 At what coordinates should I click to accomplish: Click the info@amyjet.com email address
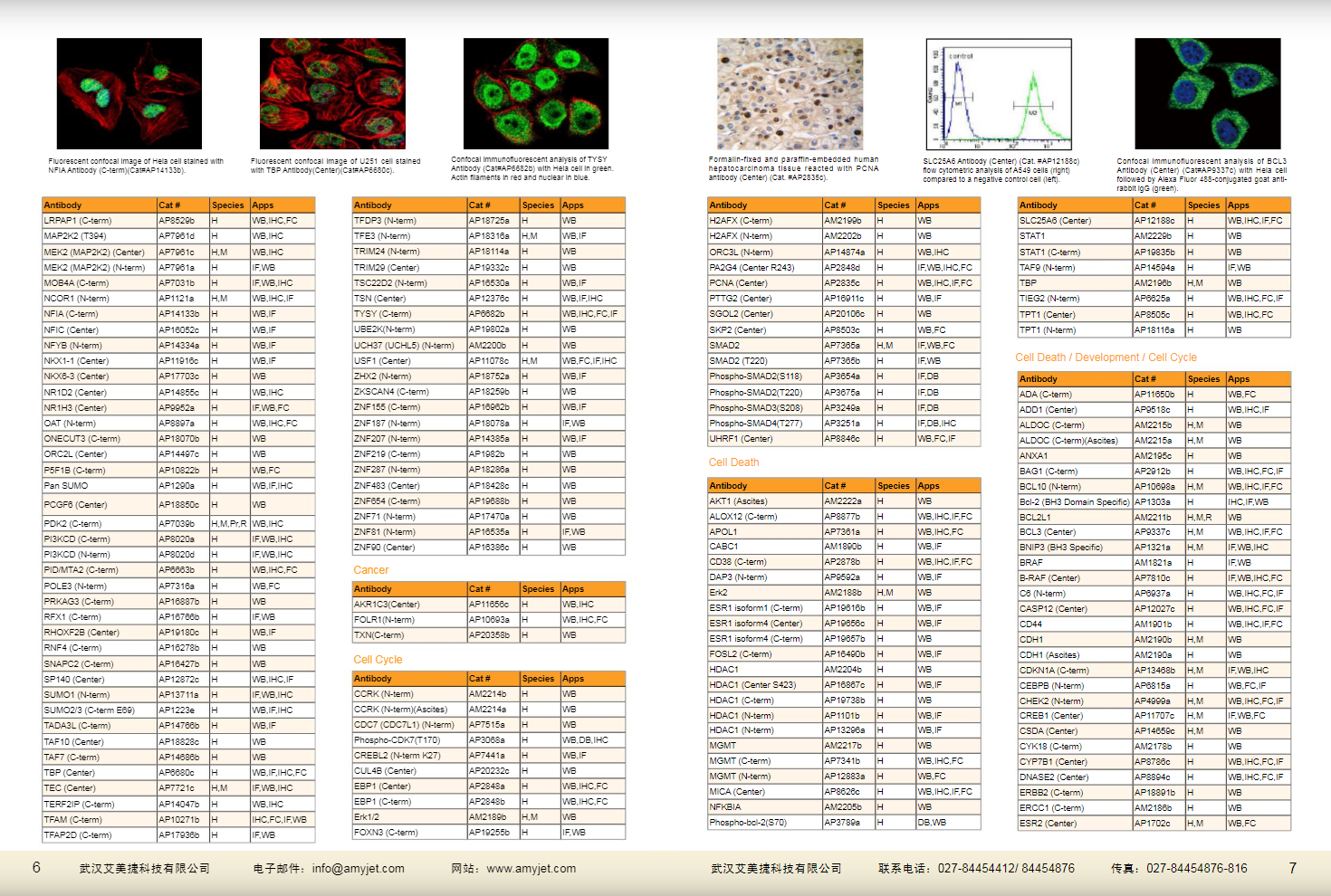point(358,868)
